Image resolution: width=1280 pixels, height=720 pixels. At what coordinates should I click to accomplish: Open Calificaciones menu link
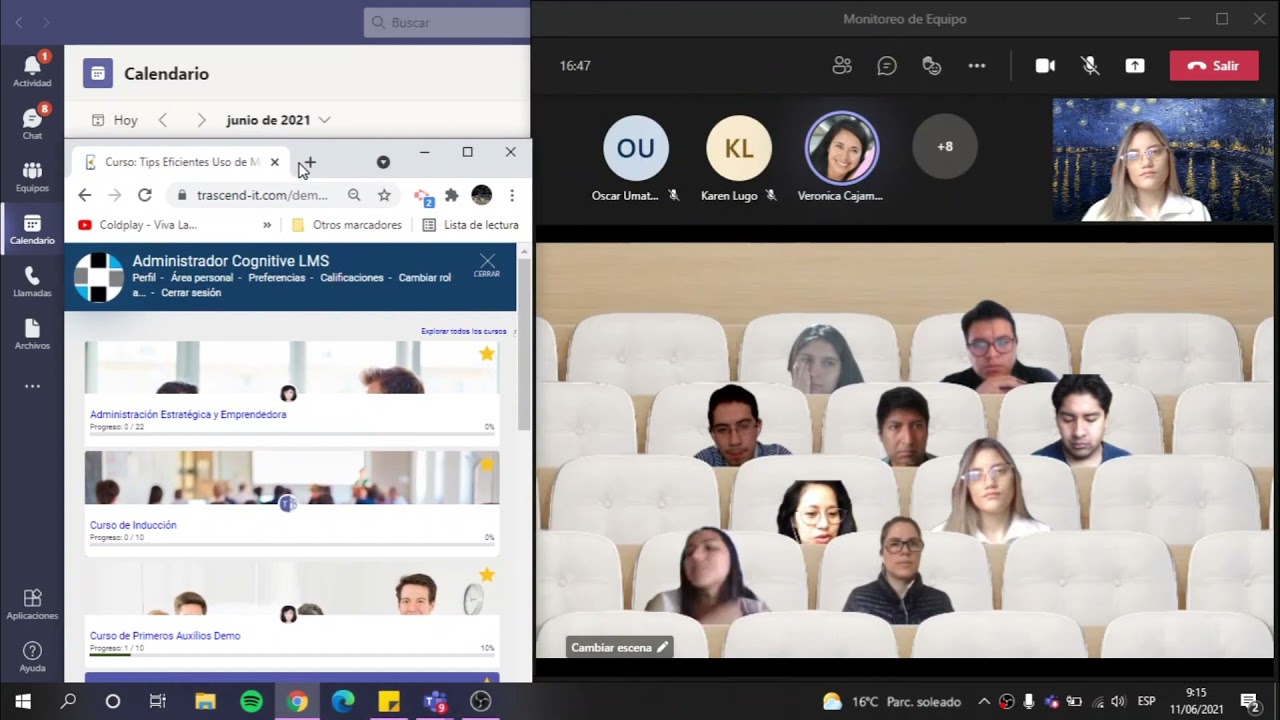point(352,278)
